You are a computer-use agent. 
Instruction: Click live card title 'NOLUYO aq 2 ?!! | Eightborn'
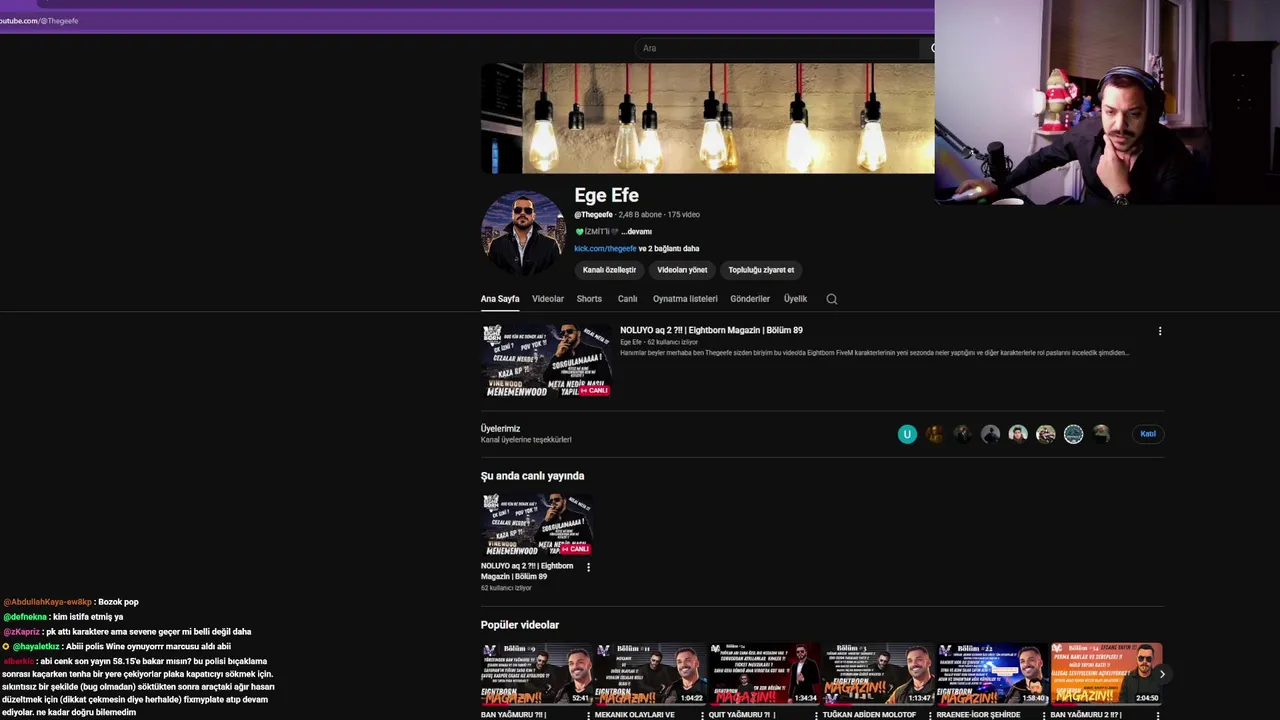pos(527,571)
